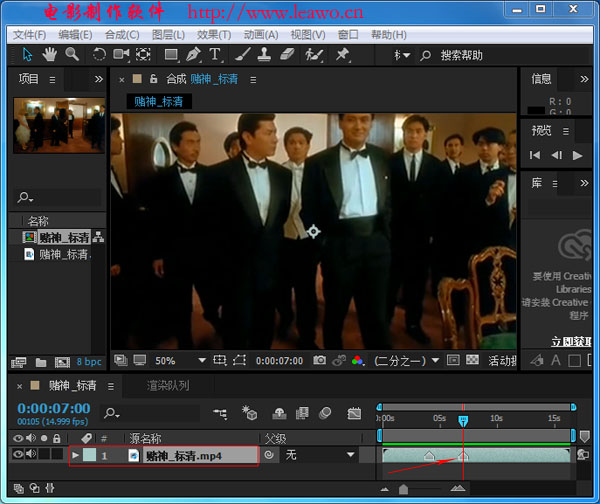
Task: Open the 50% magnification dropdown
Action: 180,360
